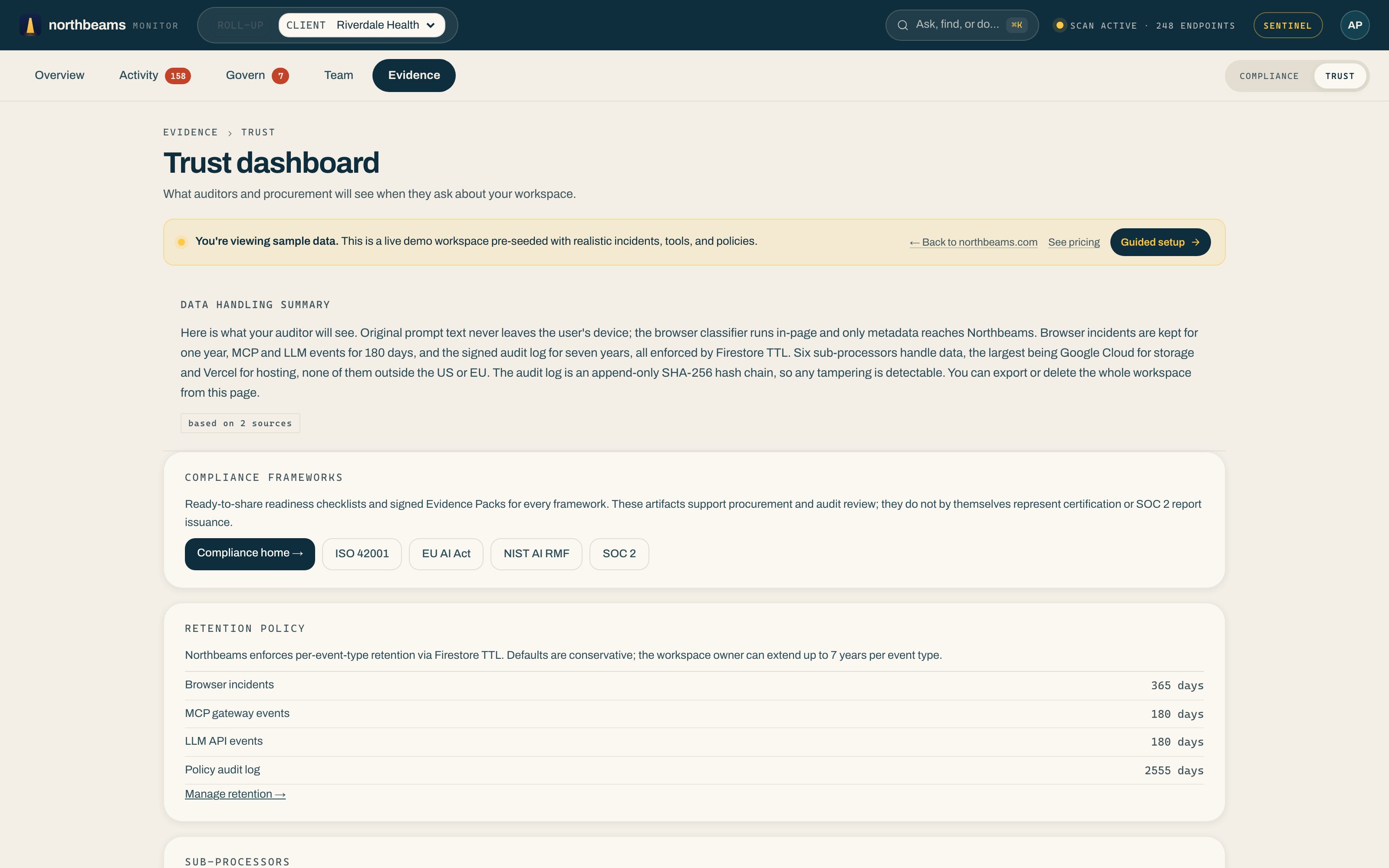Click the EVIDENCE breadcrumb

191,133
